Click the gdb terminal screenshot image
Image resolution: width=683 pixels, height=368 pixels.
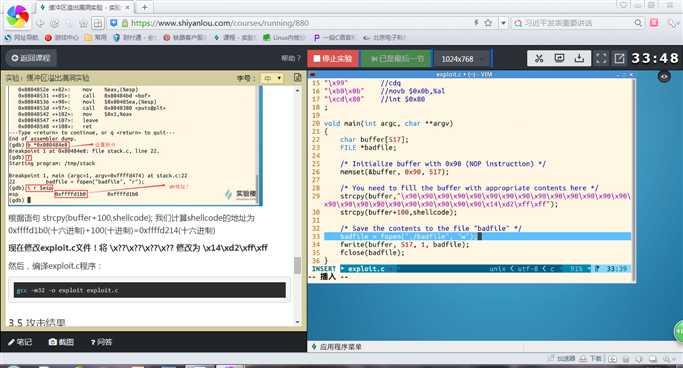pyautogui.click(x=135, y=145)
